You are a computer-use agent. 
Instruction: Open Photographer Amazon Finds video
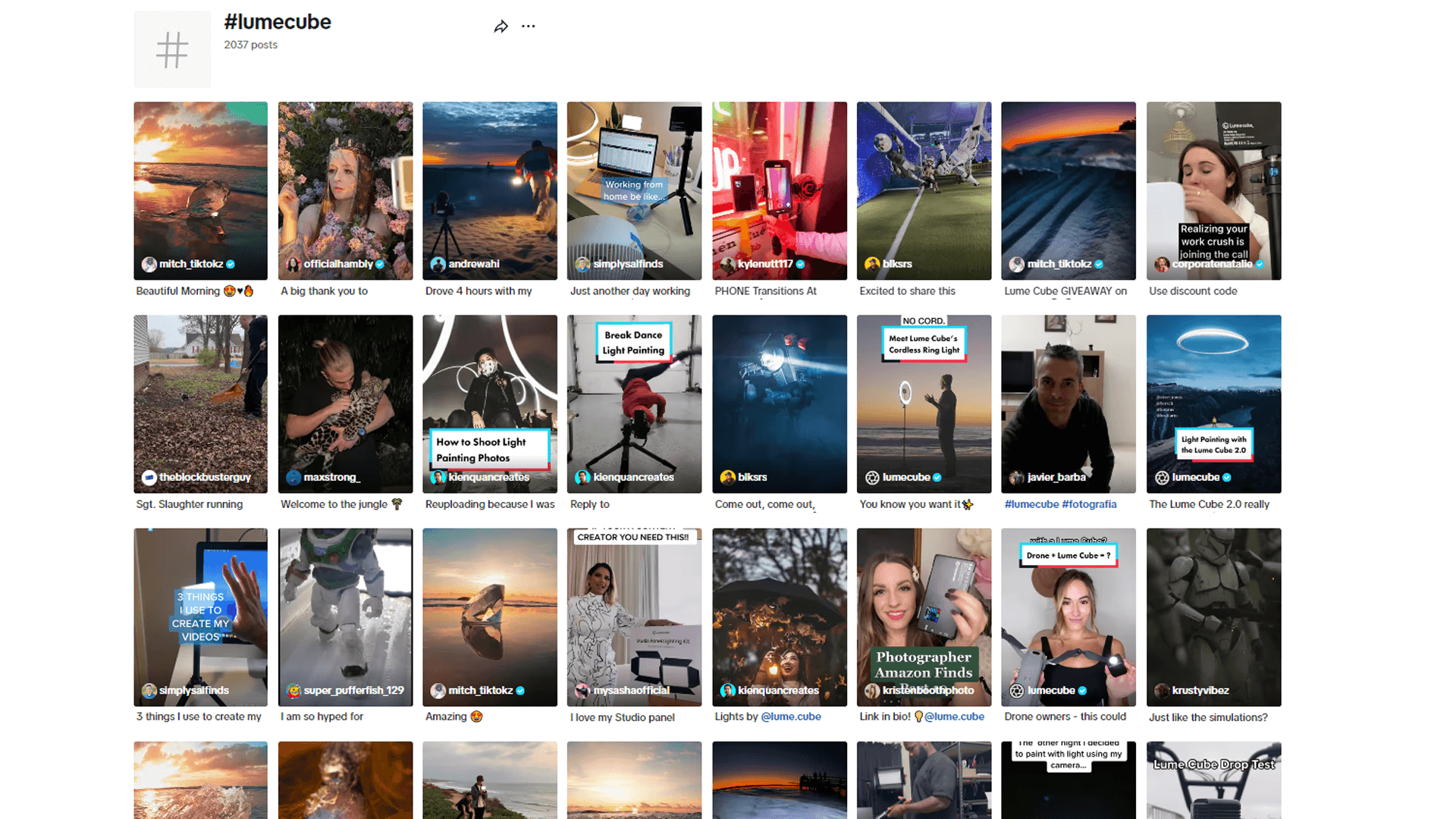tap(924, 617)
